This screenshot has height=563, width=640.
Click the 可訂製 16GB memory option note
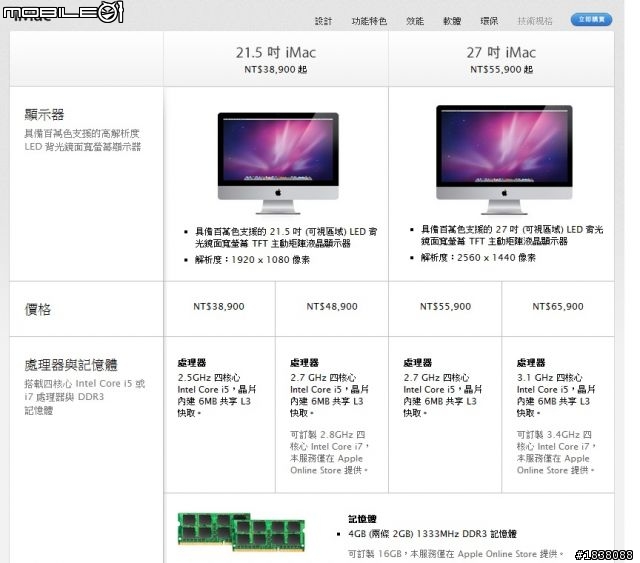(x=456, y=554)
